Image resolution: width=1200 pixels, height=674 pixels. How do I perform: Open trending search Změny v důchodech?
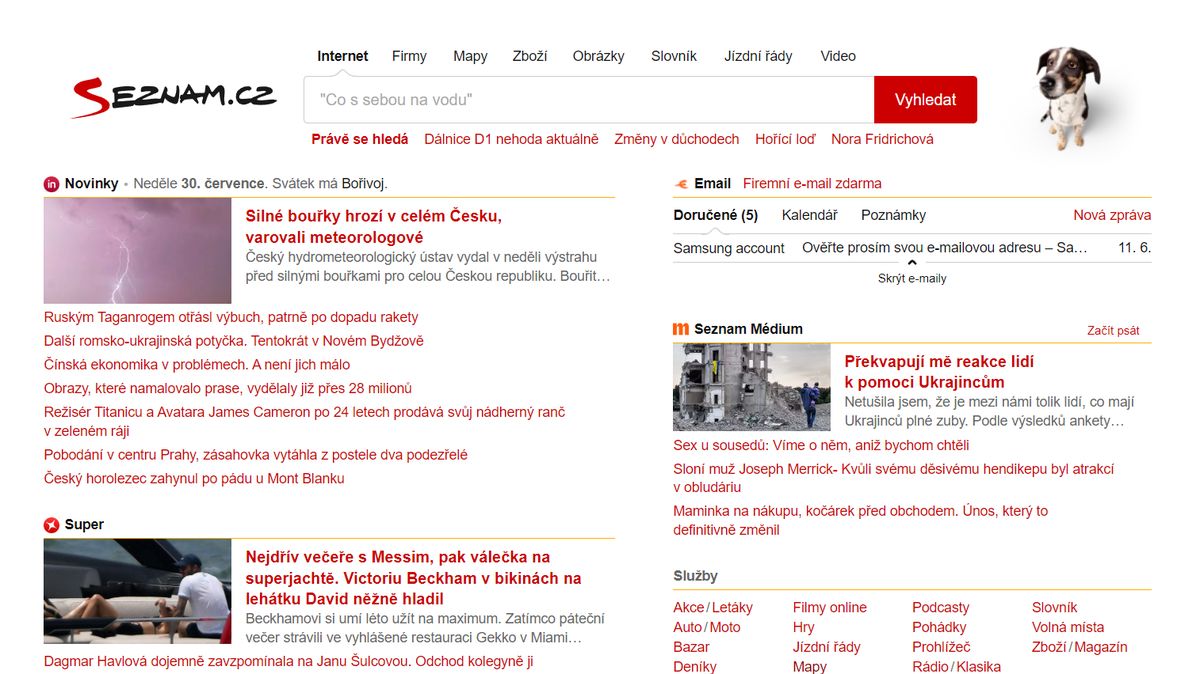(x=677, y=139)
